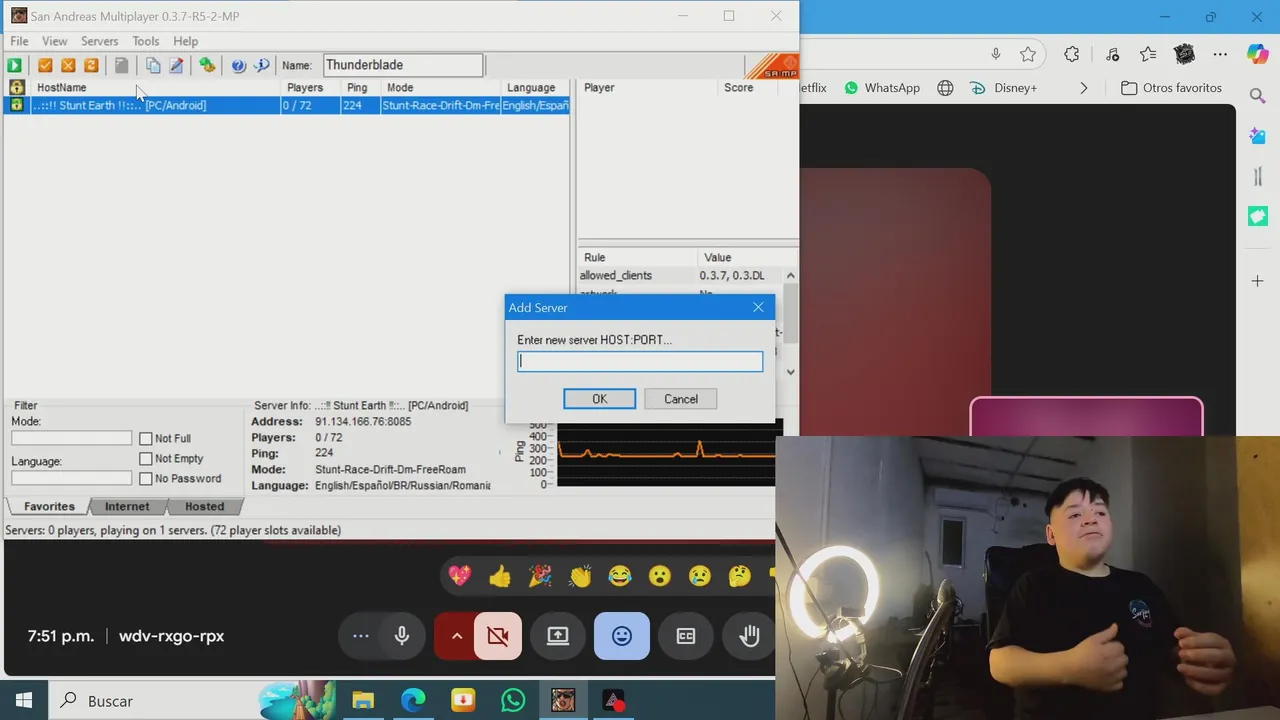Add page to favorites star in address bar
This screenshot has width=1280, height=720.
coord(1028,54)
